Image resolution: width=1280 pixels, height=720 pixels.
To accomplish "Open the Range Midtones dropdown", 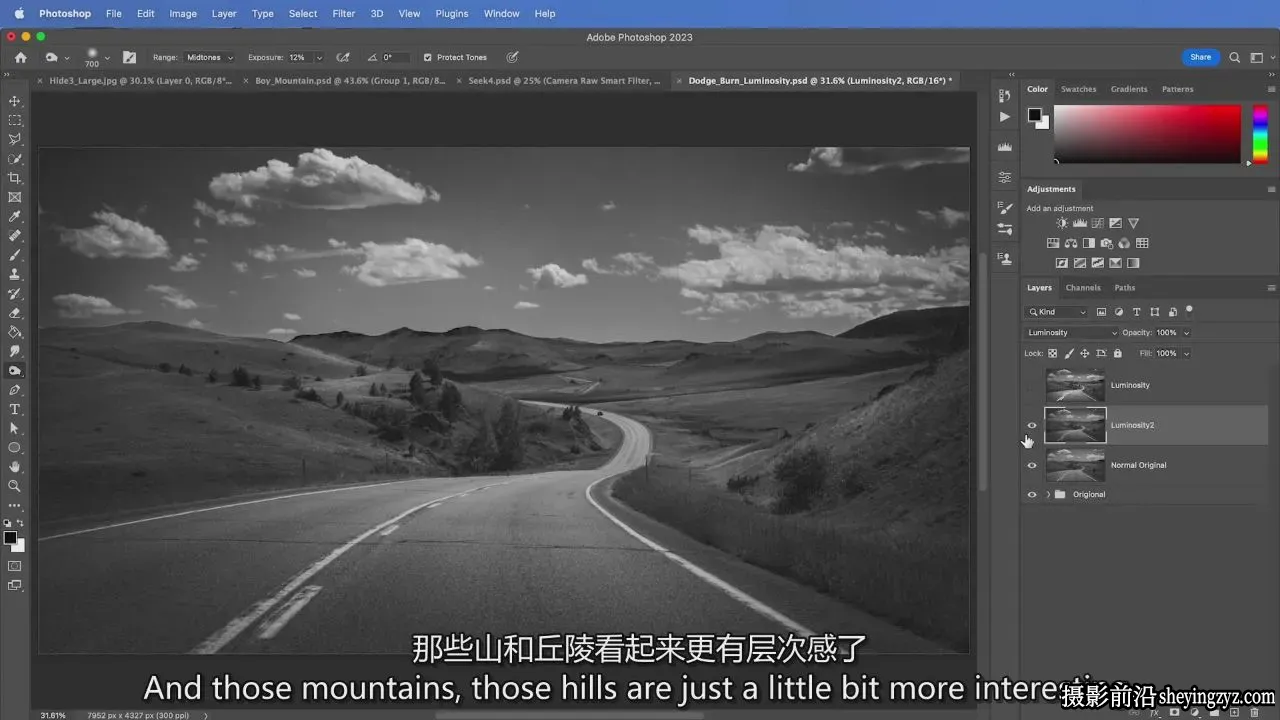I will [209, 57].
